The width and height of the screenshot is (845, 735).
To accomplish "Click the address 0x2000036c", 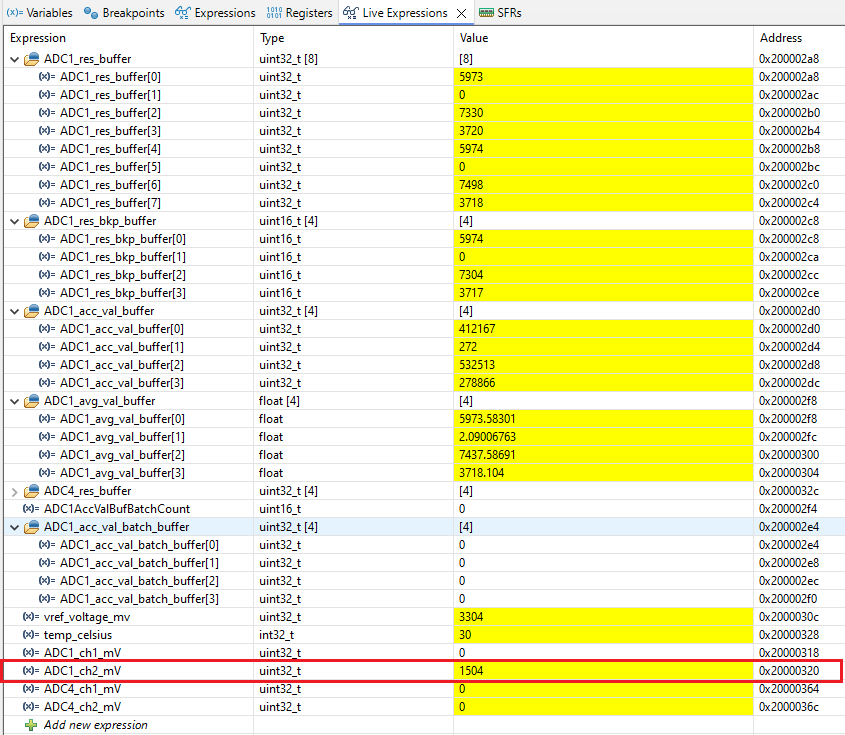I will pos(788,707).
